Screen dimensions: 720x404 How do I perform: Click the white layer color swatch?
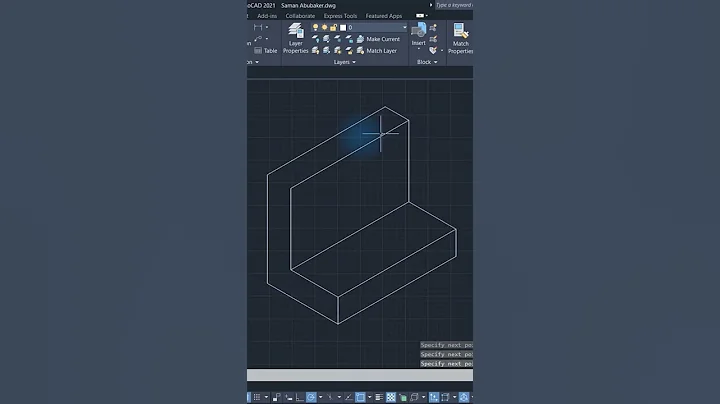pos(343,28)
